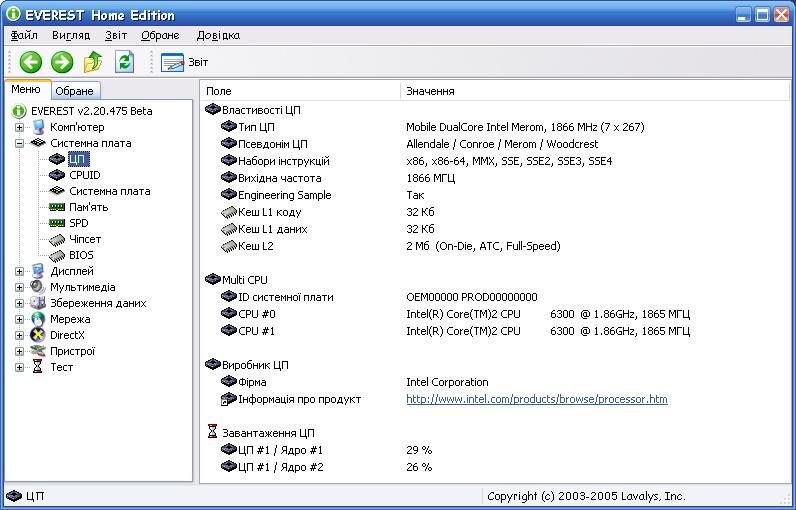Select the Кеш L2 row
The image size is (796, 510).
tap(495, 246)
